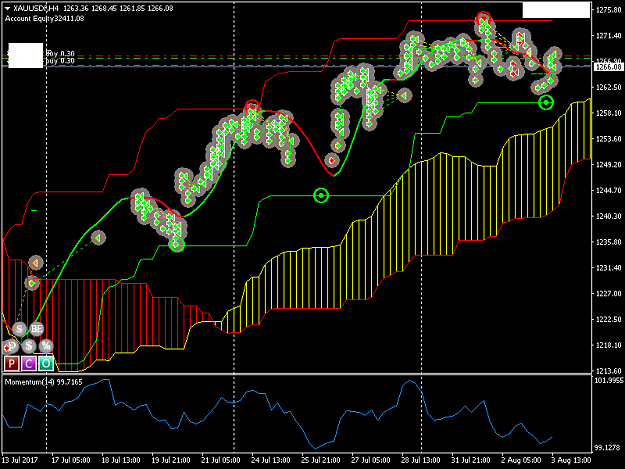Click the upper 'buy 0.30' order label
Screen dimensions: 625x469
point(61,53)
